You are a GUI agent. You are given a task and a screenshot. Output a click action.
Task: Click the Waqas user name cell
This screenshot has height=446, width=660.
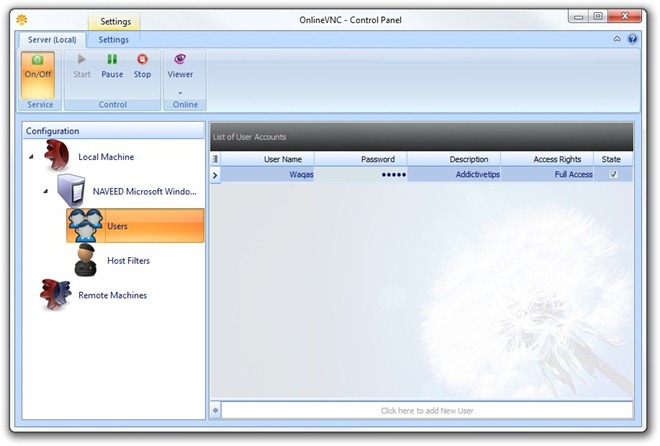(267, 175)
